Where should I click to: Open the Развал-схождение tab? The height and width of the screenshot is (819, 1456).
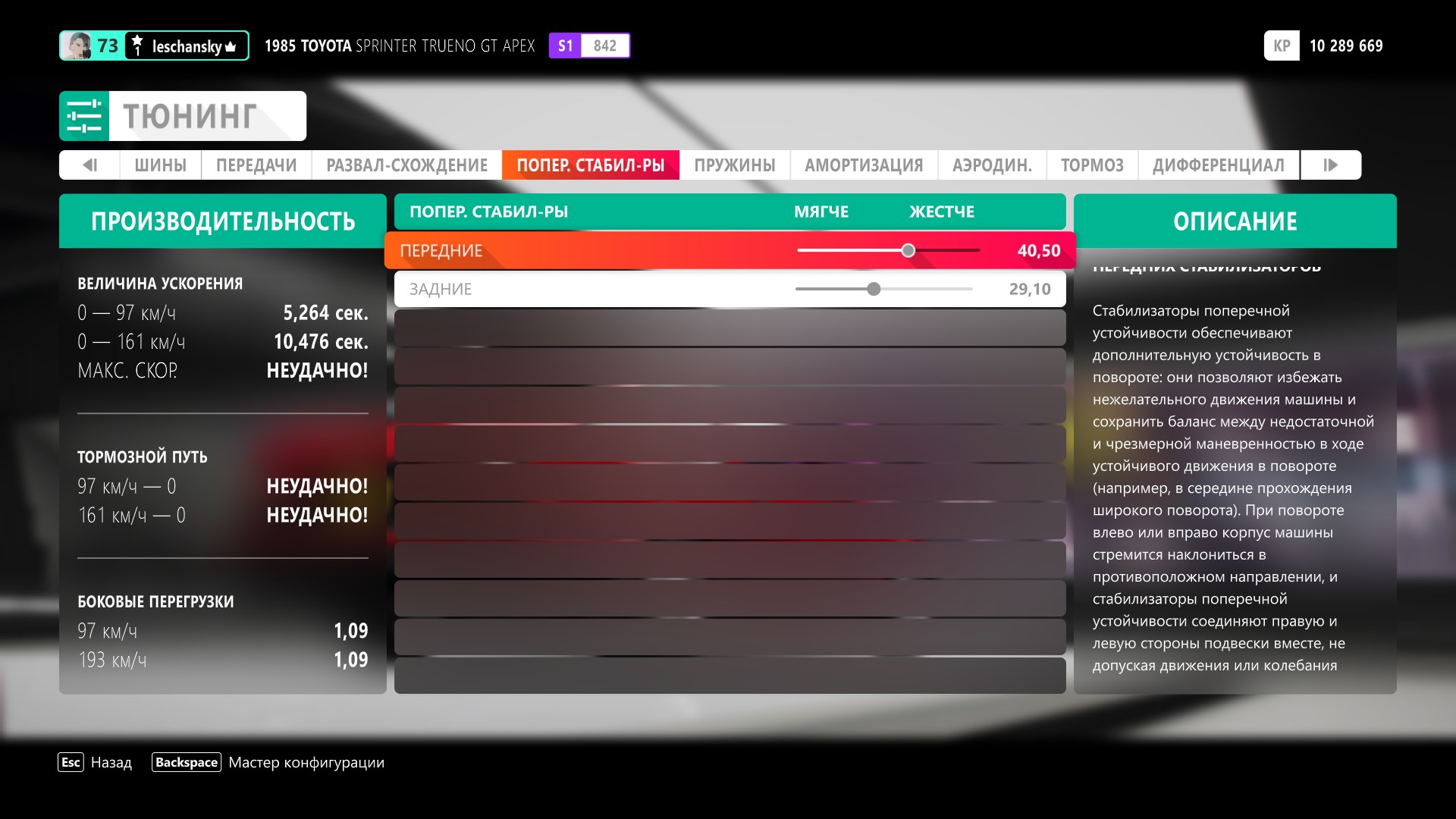coord(406,165)
